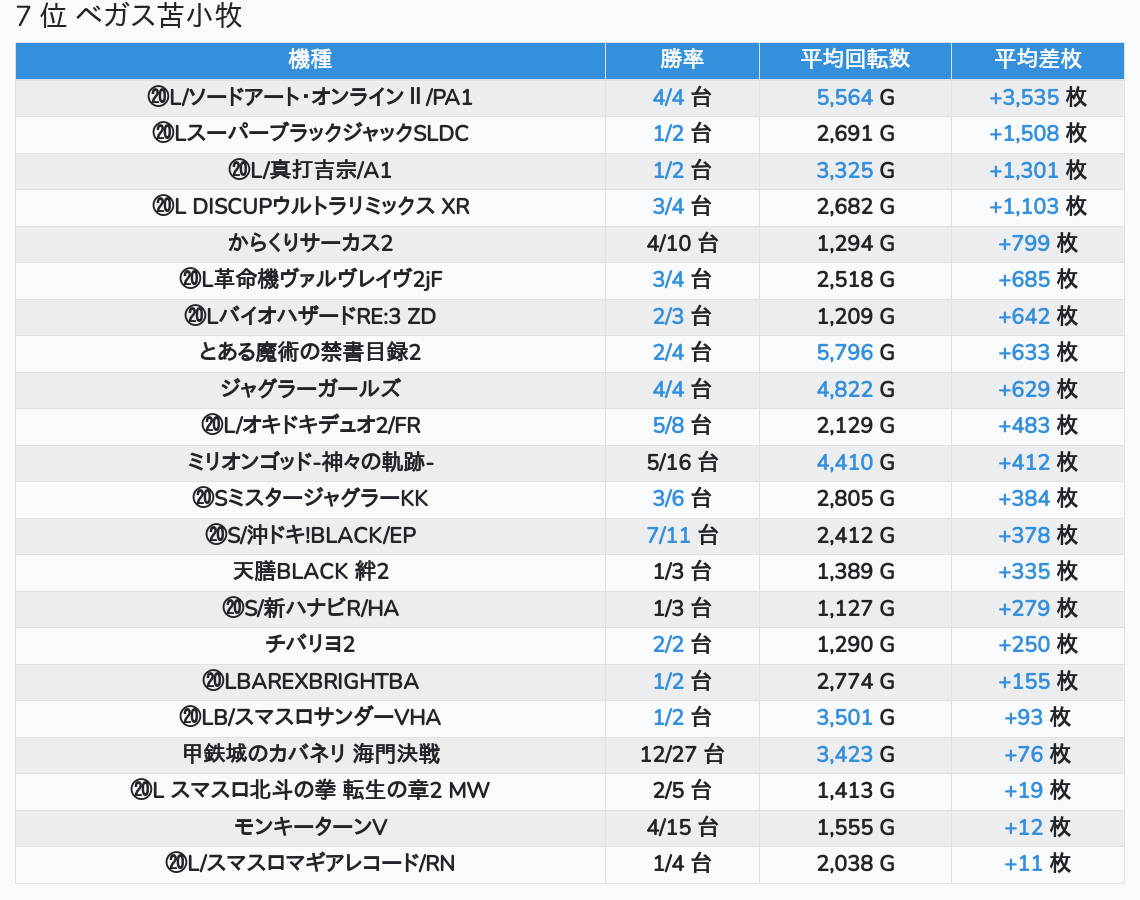Select the チバリヨ2 machine name
1140x900 pixels.
(x=310, y=645)
